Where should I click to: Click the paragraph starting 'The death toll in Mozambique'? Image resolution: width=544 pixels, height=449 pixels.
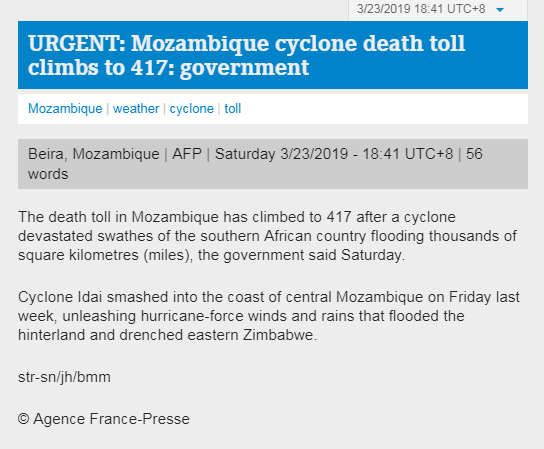(267, 236)
